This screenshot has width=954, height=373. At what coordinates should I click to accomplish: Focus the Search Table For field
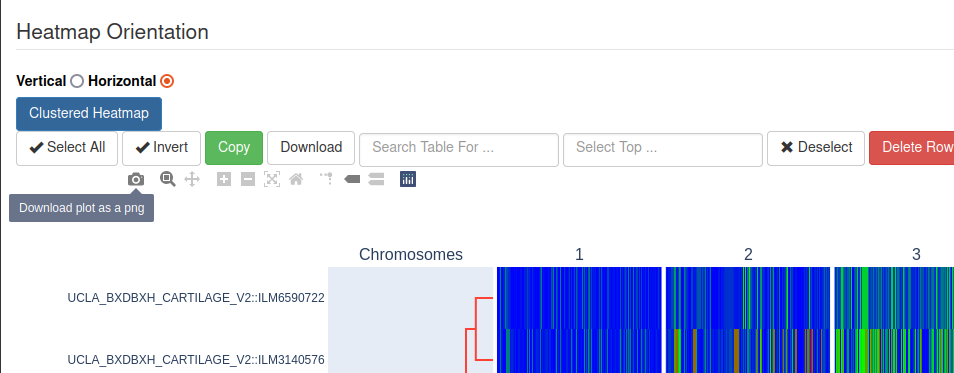pyautogui.click(x=459, y=150)
